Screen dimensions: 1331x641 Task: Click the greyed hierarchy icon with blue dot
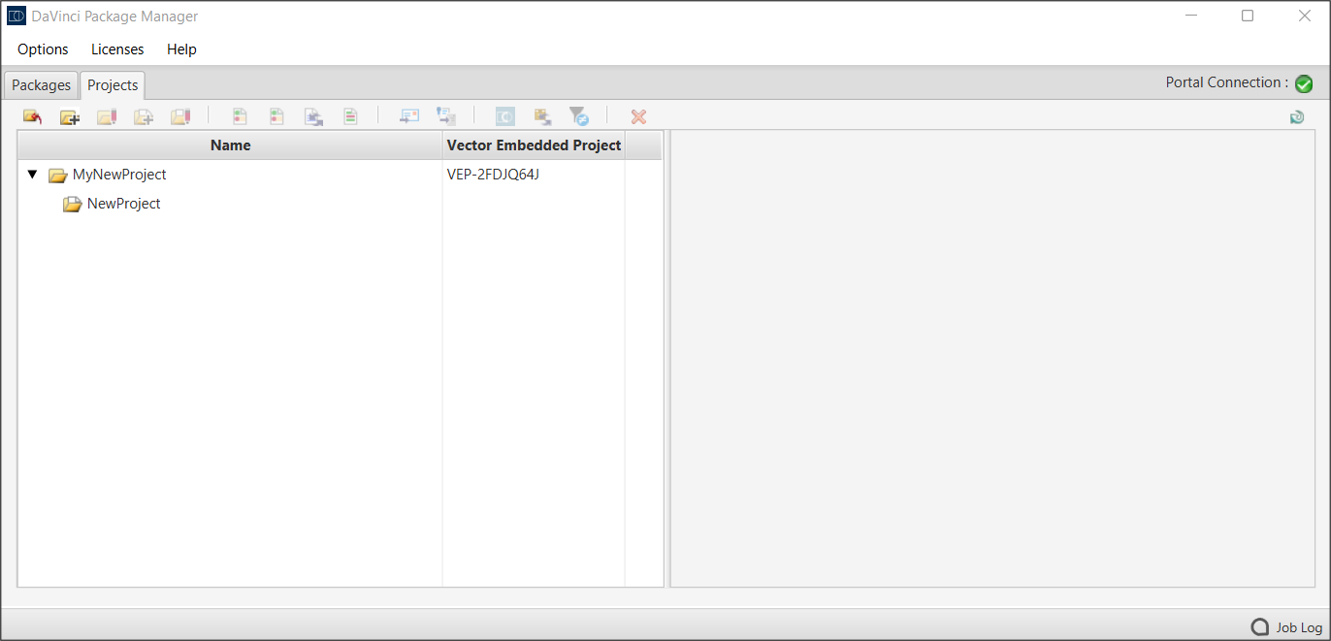coord(446,117)
